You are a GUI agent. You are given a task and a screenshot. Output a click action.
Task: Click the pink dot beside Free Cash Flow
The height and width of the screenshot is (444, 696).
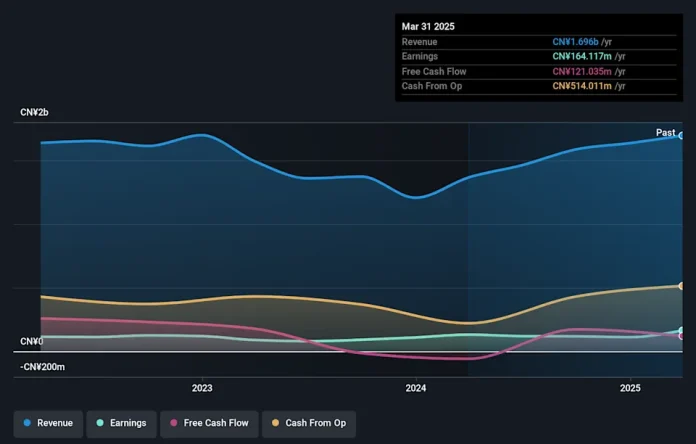[175, 423]
